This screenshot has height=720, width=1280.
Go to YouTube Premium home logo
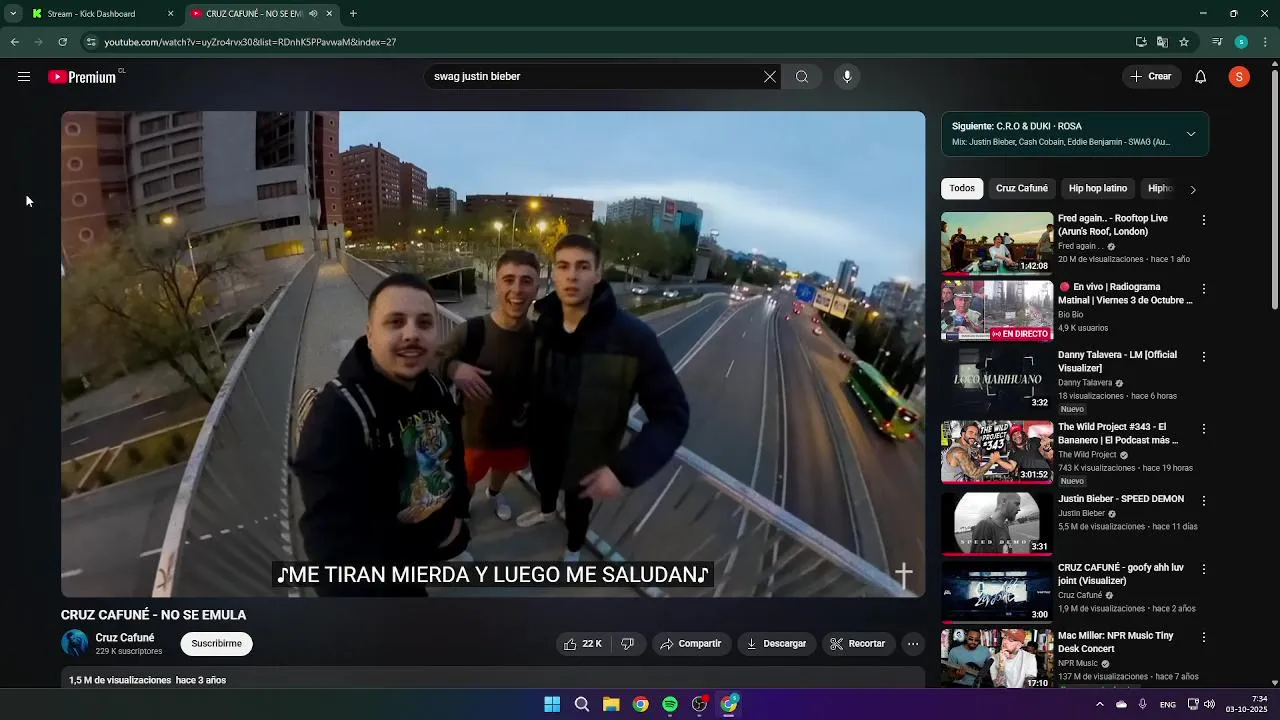click(x=82, y=77)
